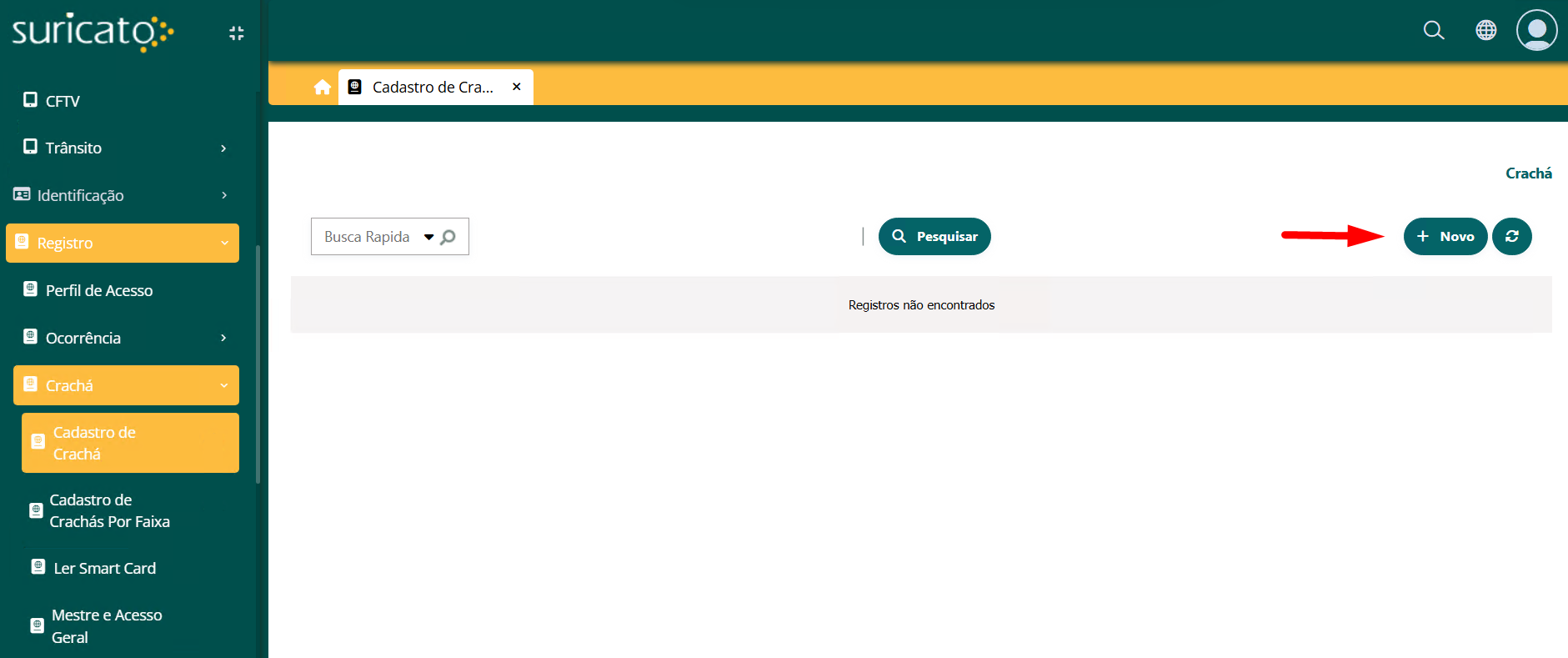Click the Suricato logo

[92, 33]
